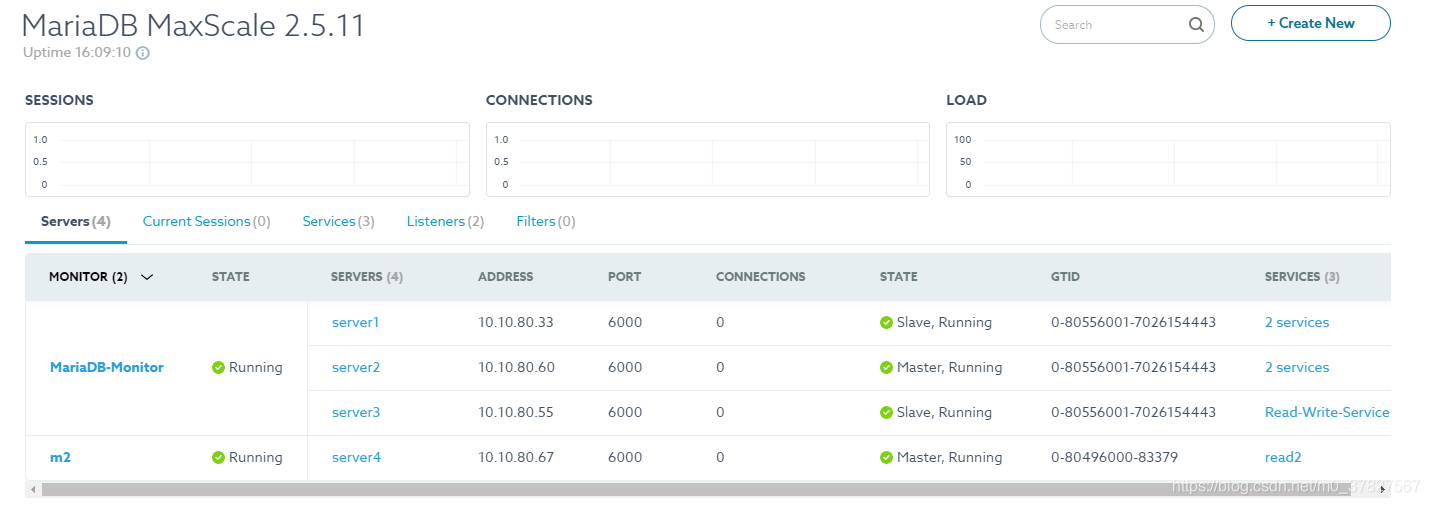Click the green status icon for MariaDB-Monitor
This screenshot has width=1430, height=505.
click(218, 367)
